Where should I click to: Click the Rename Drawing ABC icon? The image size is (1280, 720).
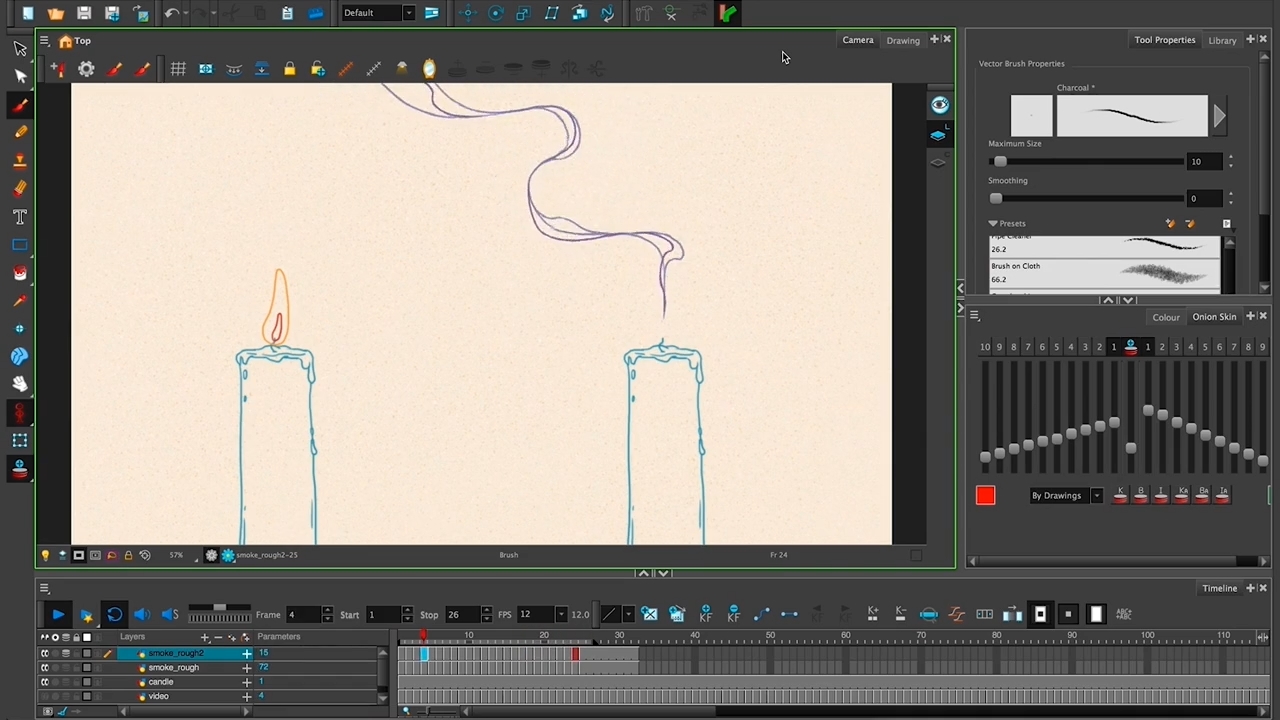(x=1124, y=614)
